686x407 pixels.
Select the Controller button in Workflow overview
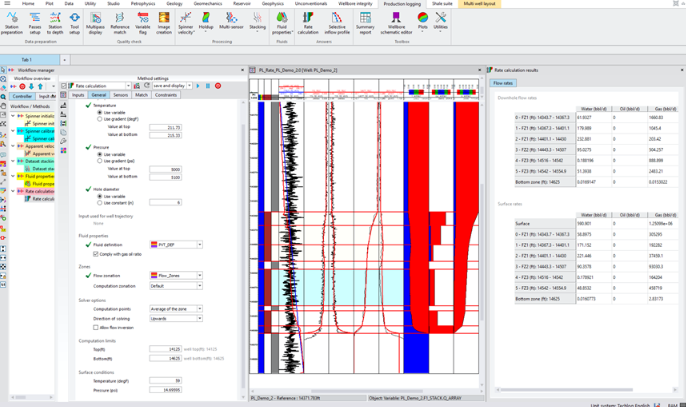(22, 97)
